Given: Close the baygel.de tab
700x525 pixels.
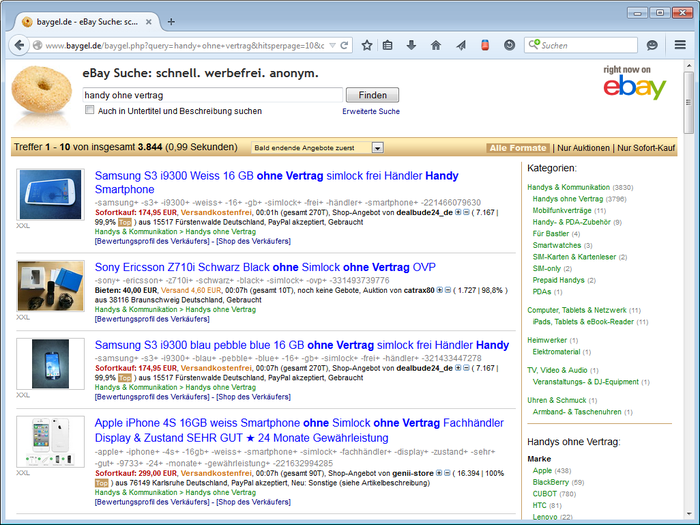Looking at the screenshot, I should tap(149, 21).
